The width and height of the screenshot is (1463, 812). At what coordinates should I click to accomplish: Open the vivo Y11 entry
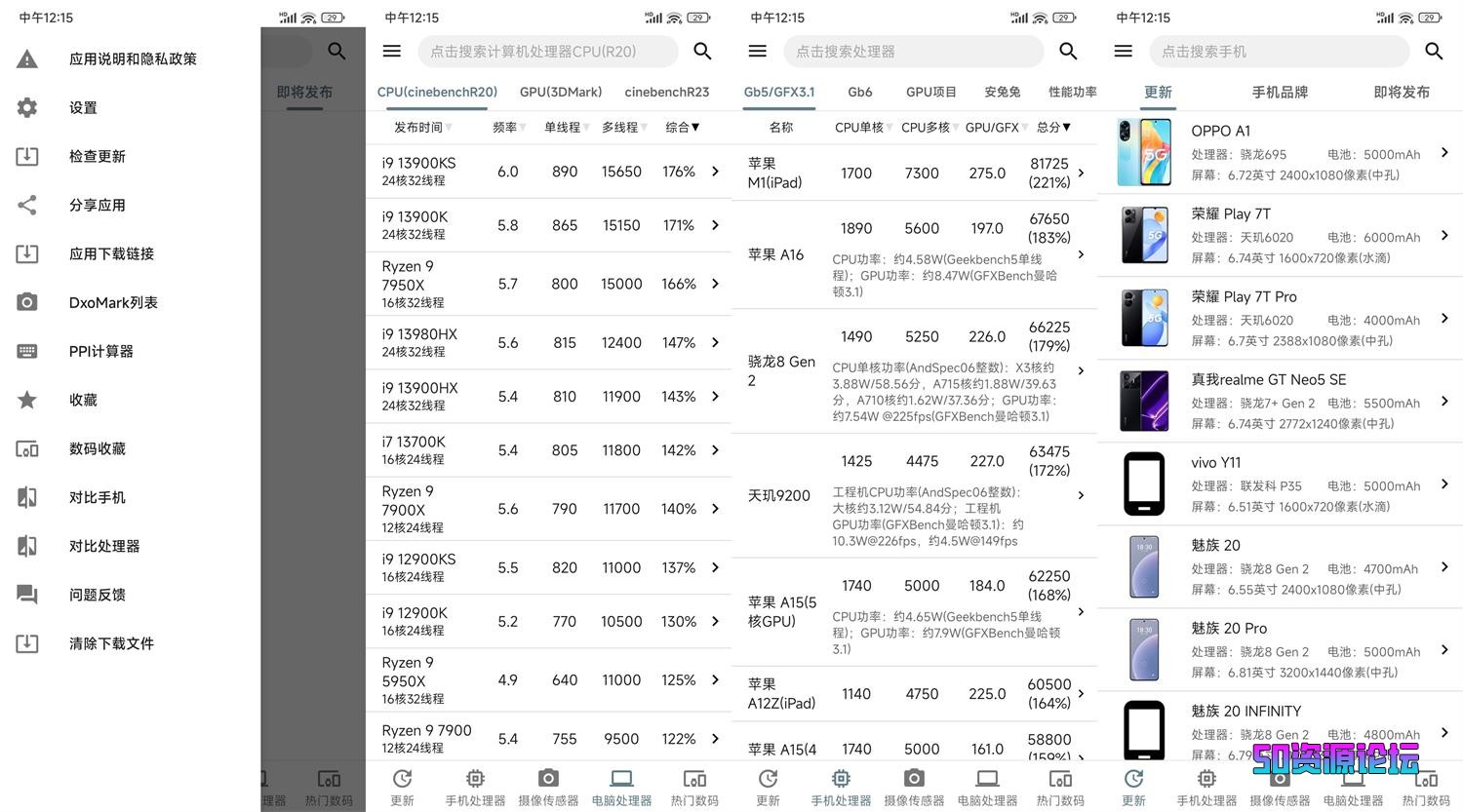[x=1280, y=483]
